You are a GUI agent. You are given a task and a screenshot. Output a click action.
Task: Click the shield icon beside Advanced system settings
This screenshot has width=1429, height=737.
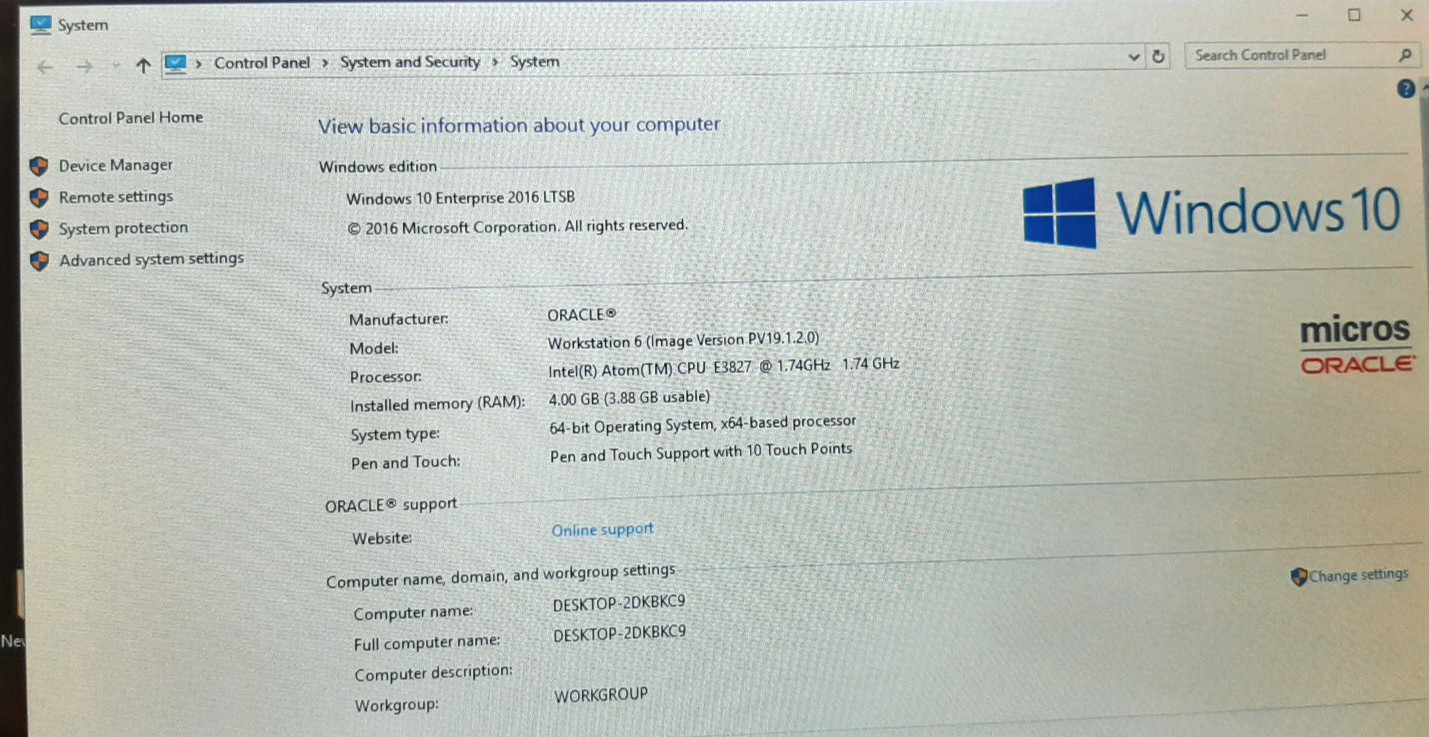pyautogui.click(x=39, y=261)
